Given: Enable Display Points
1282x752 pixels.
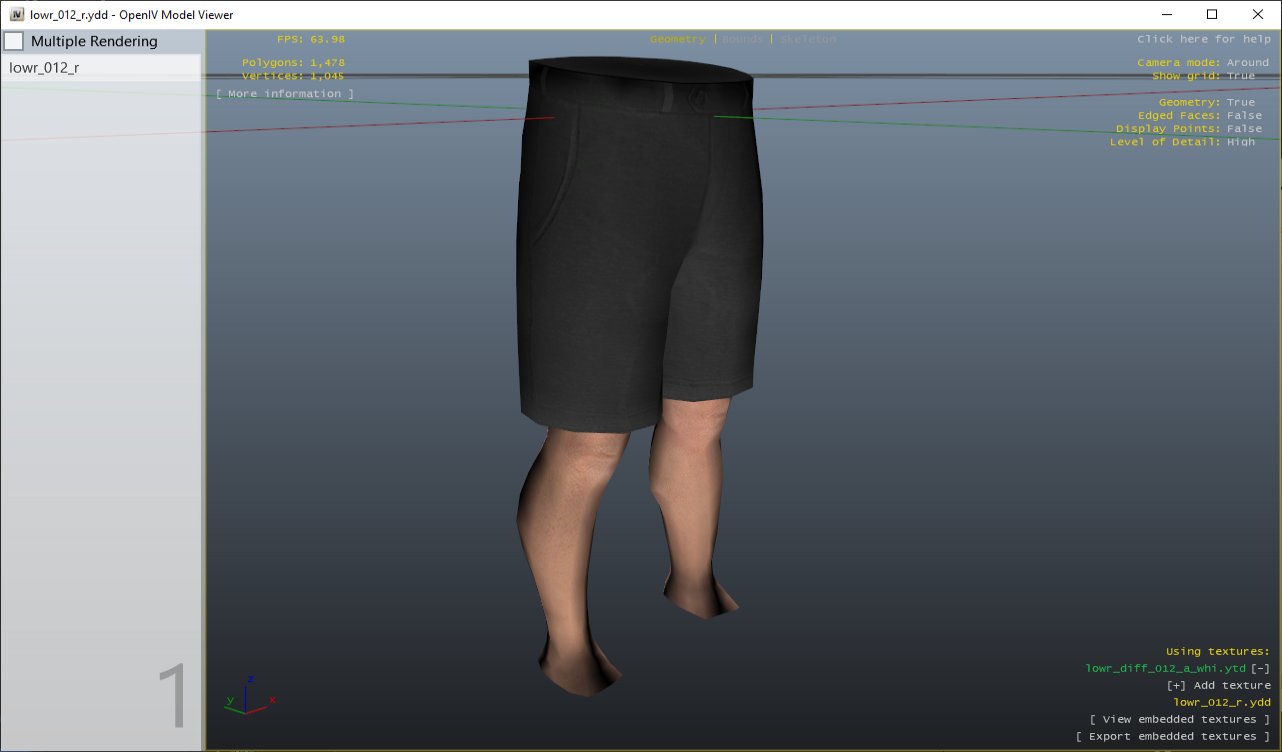Looking at the screenshot, I should click(x=1190, y=128).
